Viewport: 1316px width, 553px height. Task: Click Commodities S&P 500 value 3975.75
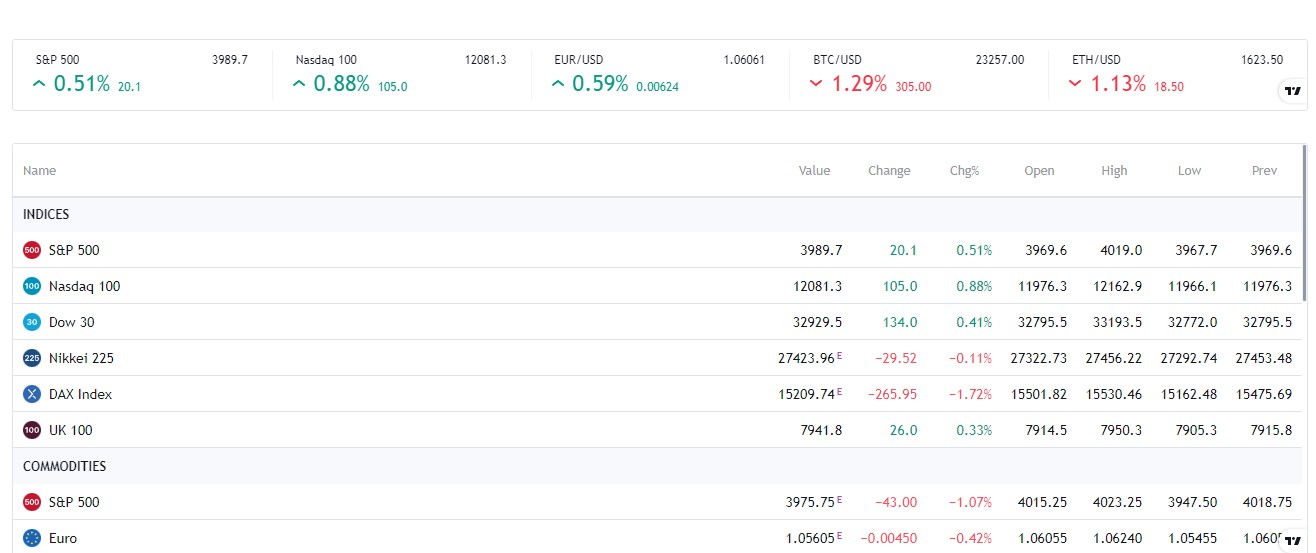(x=810, y=502)
